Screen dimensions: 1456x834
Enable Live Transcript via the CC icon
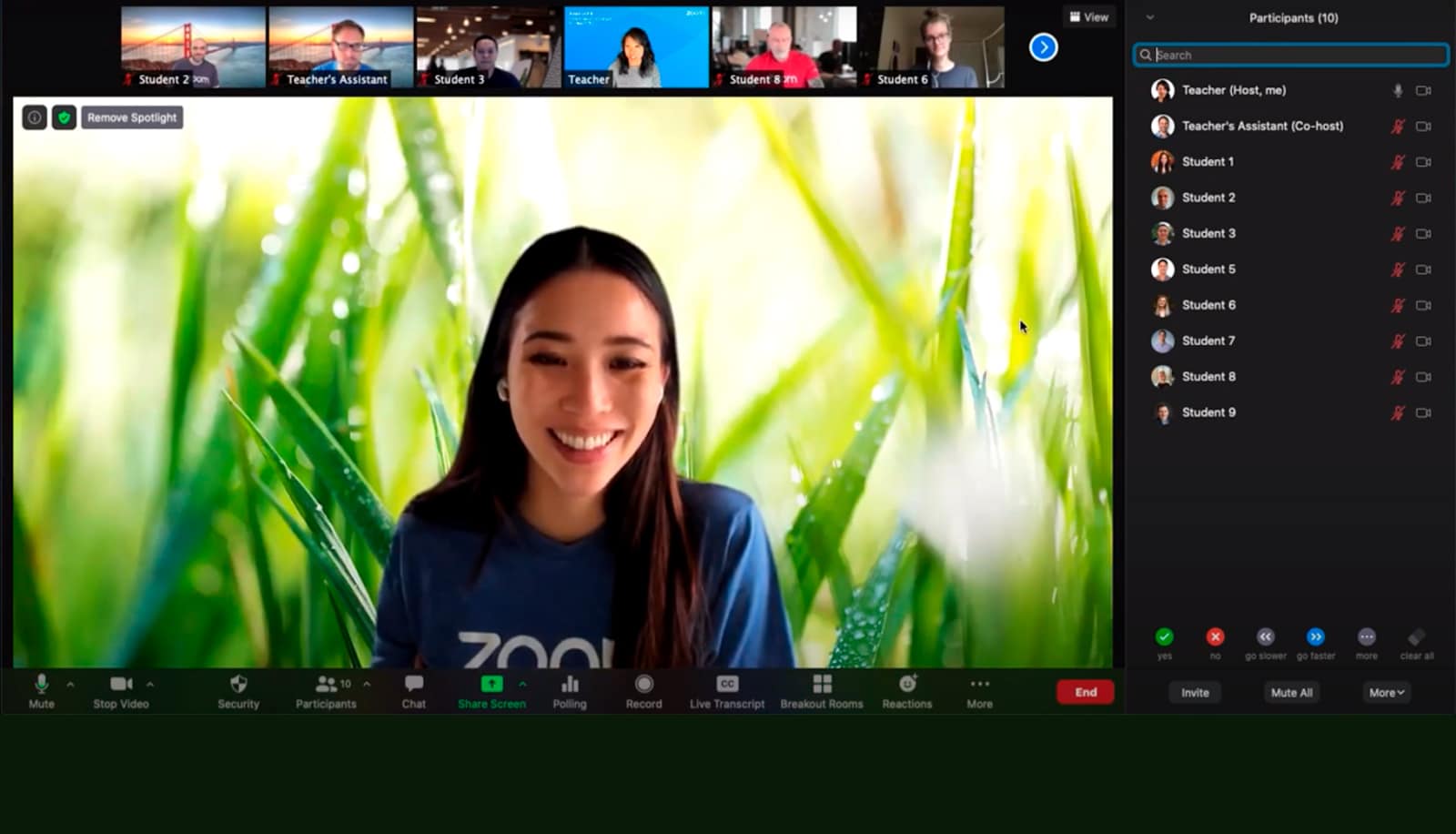pyautogui.click(x=726, y=690)
